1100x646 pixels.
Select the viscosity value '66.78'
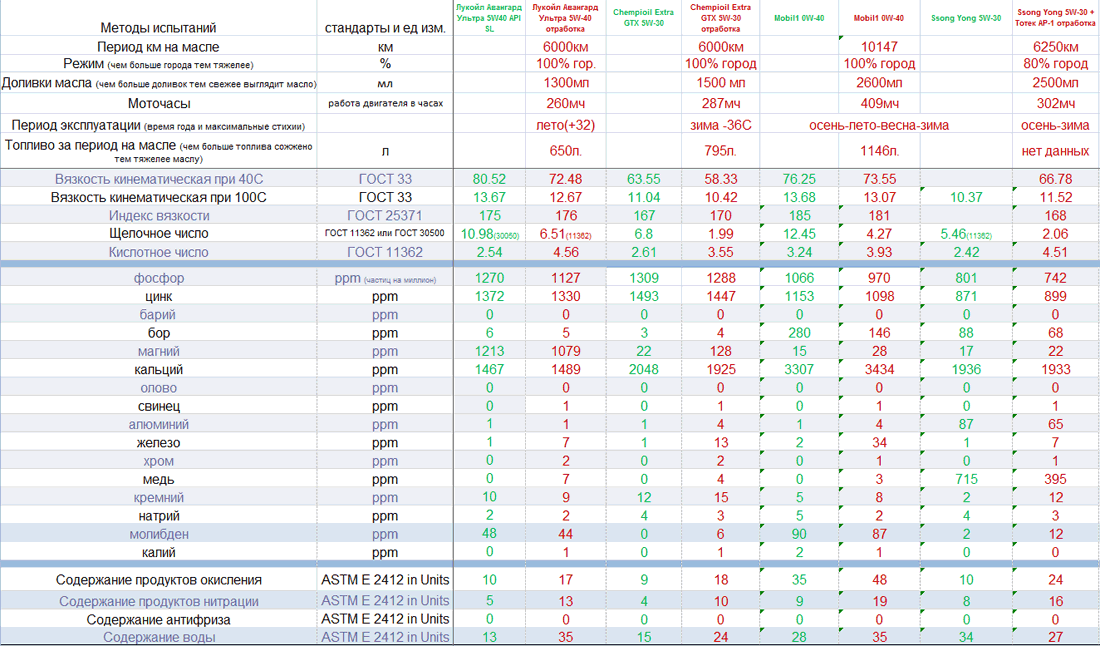click(x=1055, y=180)
